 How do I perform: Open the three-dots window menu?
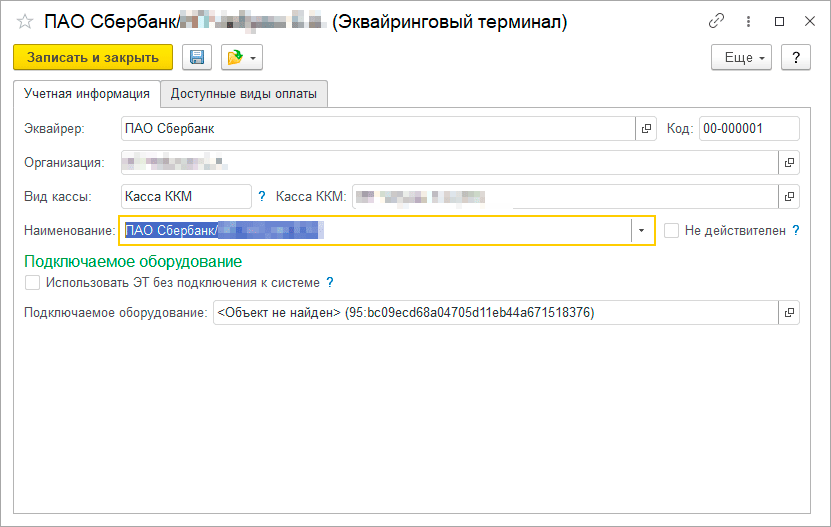click(x=748, y=21)
